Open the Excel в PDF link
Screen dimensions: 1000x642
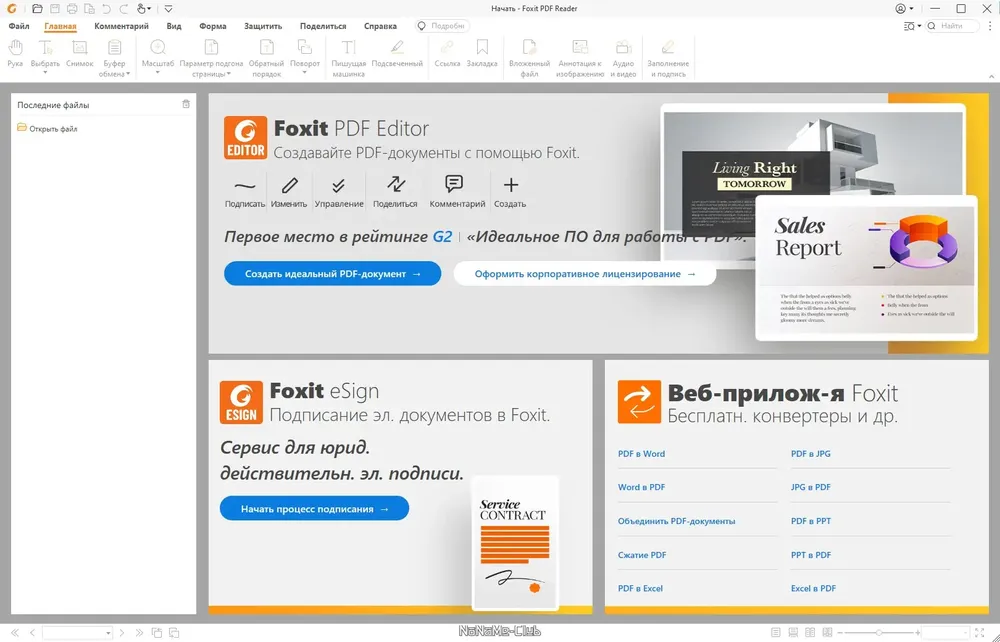813,588
